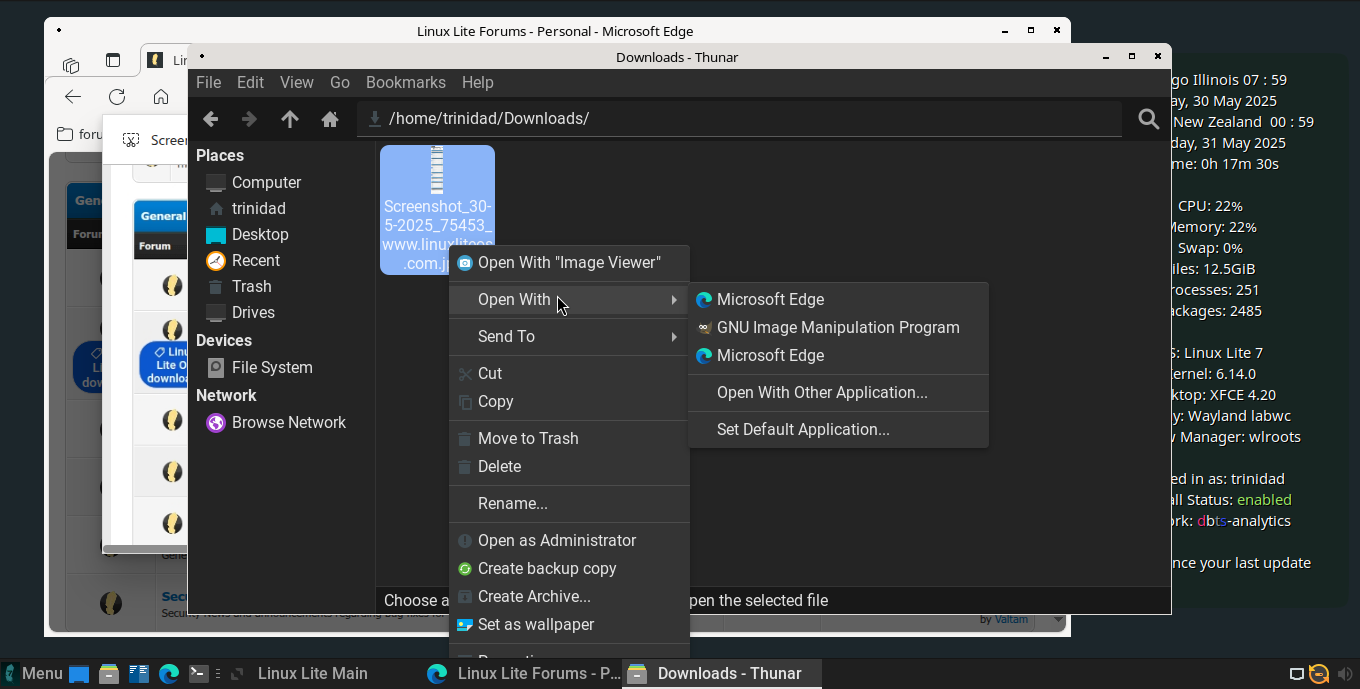Open the Edit menu in Thunar
The height and width of the screenshot is (689, 1360).
[250, 83]
